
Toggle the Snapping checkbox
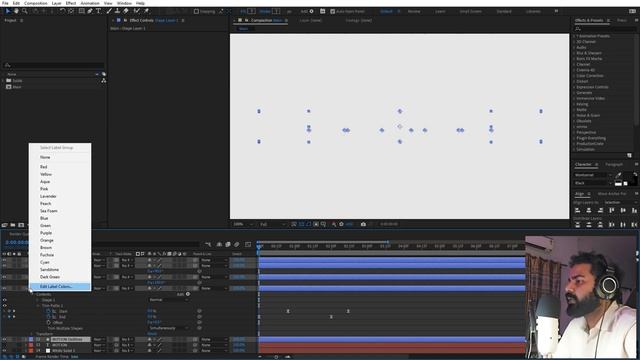(x=196, y=11)
